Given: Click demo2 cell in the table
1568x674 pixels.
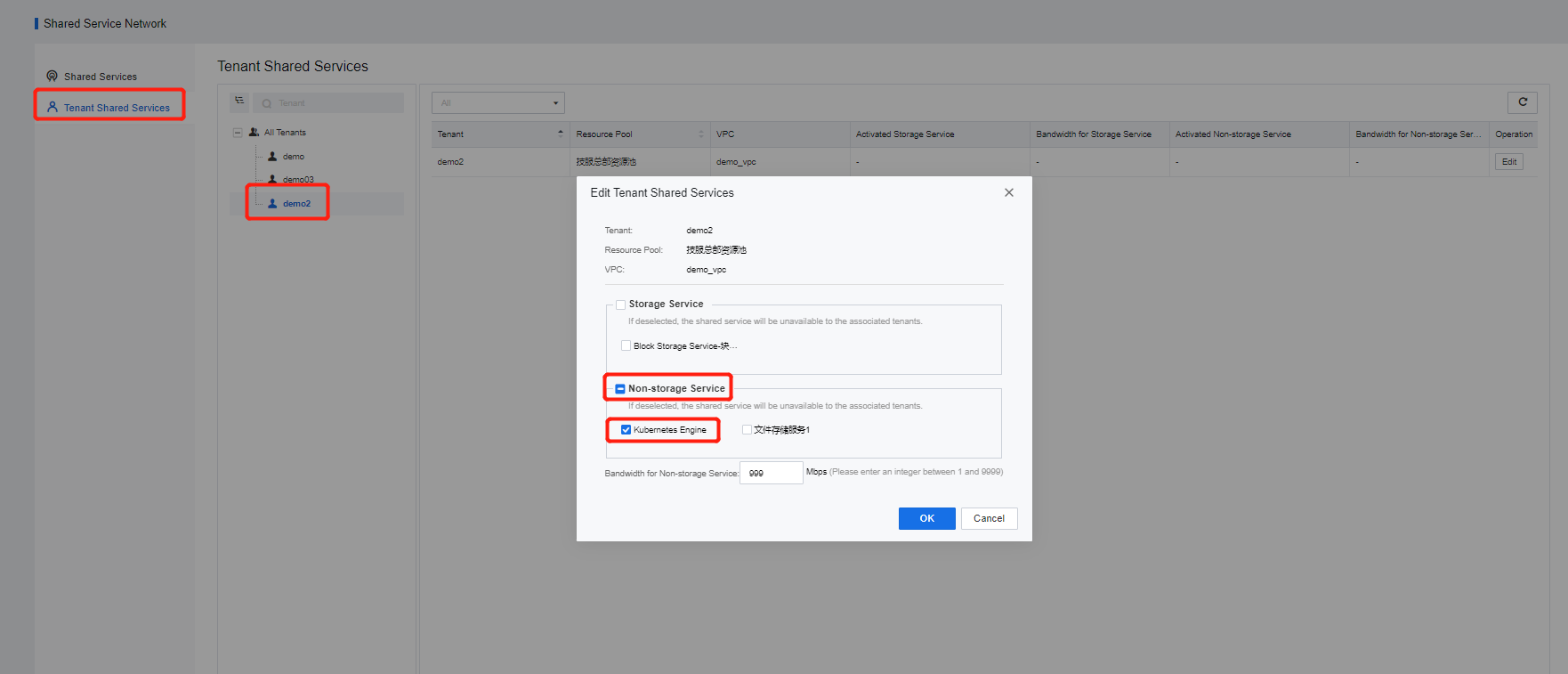Looking at the screenshot, I should pyautogui.click(x=450, y=162).
